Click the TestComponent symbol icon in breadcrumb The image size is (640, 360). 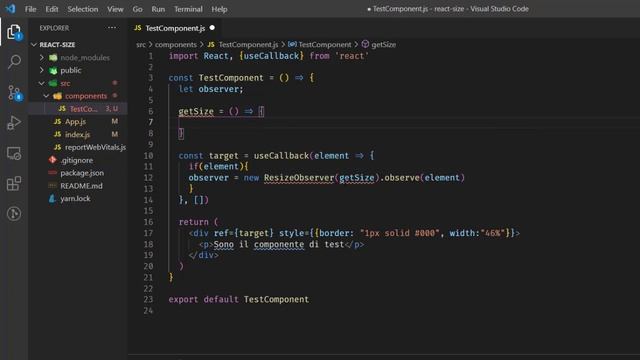click(292, 44)
